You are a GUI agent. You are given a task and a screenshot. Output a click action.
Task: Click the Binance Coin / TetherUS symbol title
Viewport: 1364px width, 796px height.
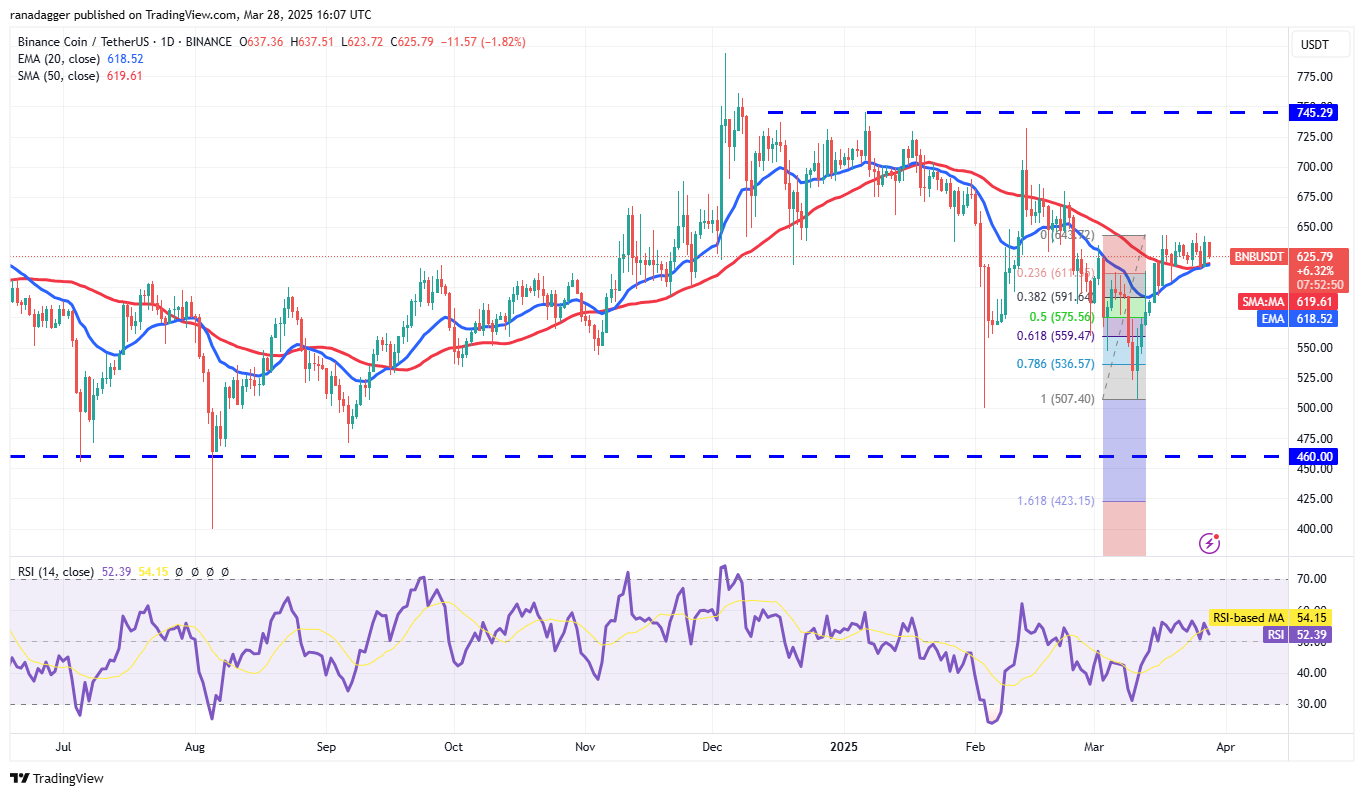pyautogui.click(x=120, y=42)
